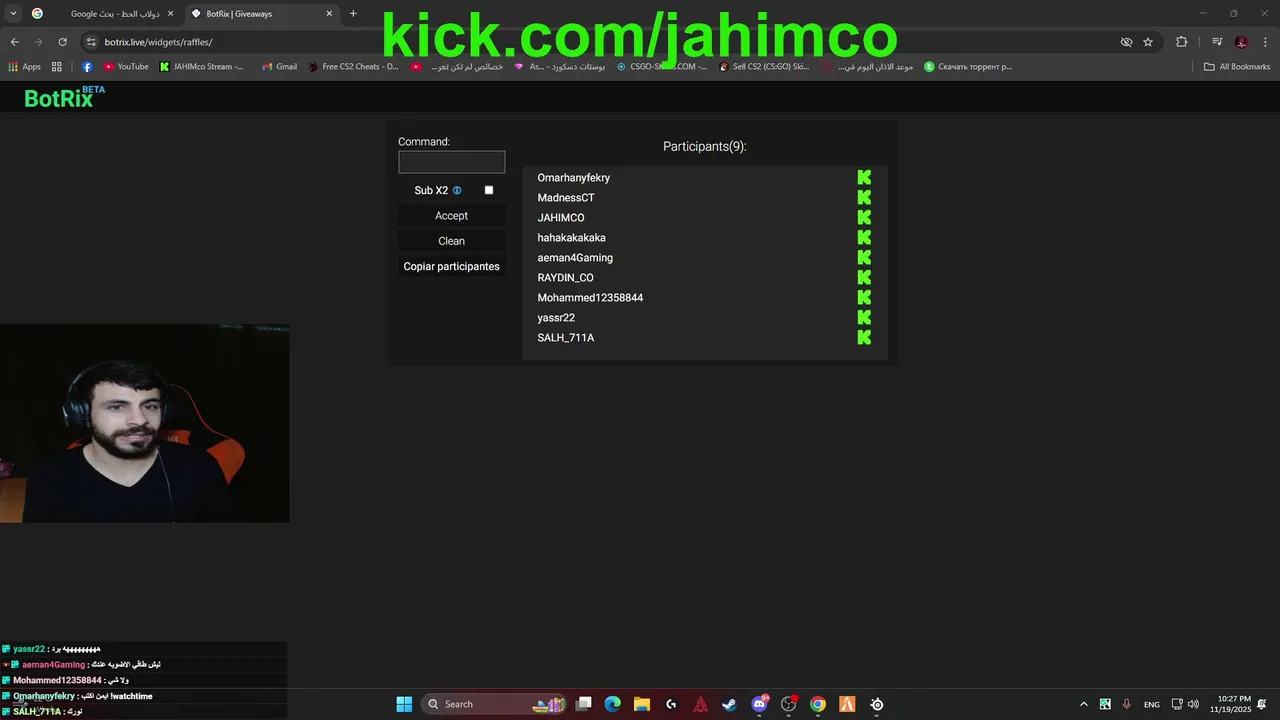Click the volume icon in the system tray
The width and height of the screenshot is (1280, 720).
pyautogui.click(x=1193, y=704)
